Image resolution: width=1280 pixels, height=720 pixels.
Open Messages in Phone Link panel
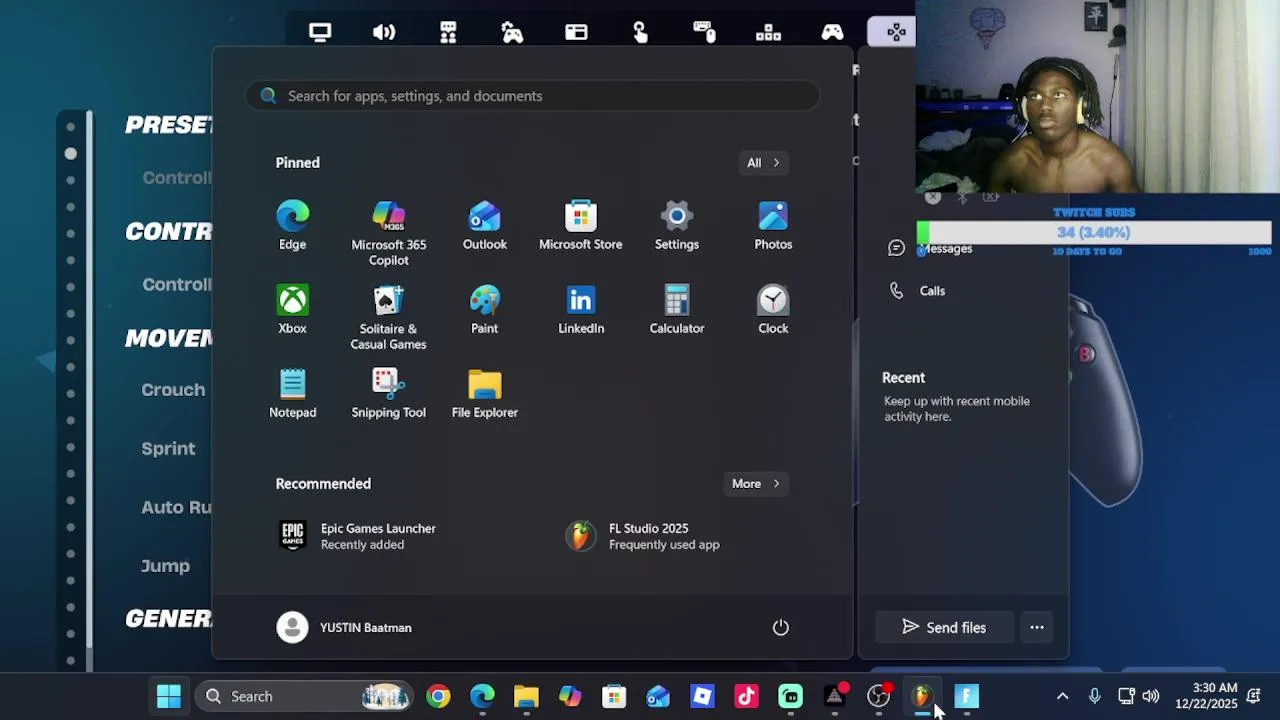coord(930,248)
